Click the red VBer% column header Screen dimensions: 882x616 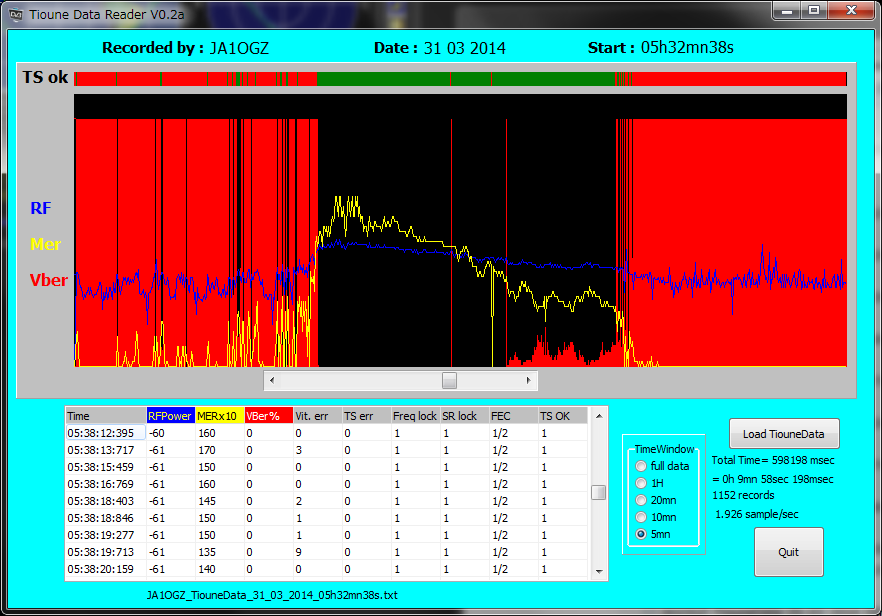coord(268,416)
